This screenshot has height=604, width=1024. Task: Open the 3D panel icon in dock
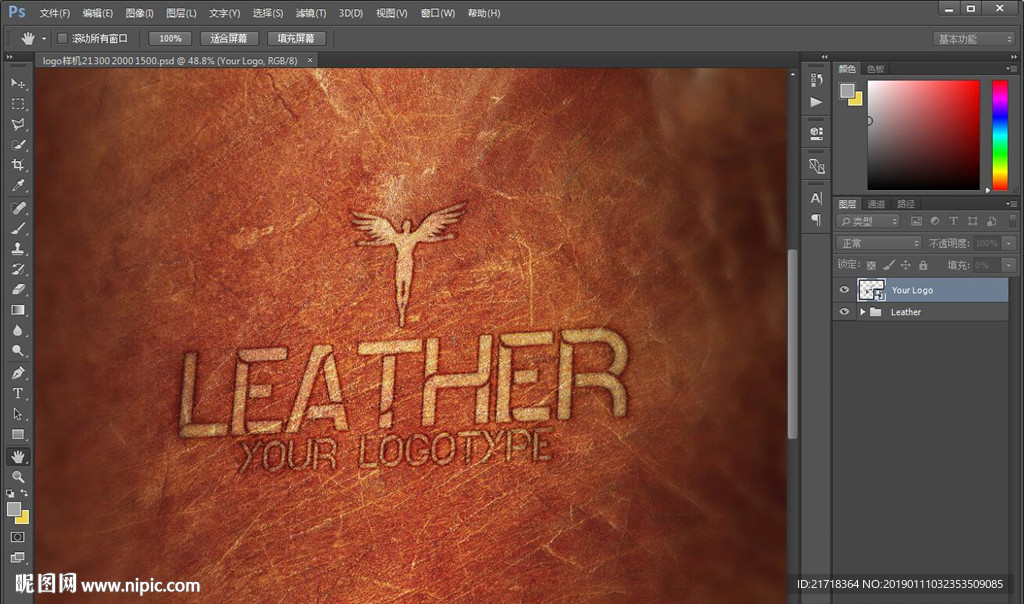coord(816,133)
